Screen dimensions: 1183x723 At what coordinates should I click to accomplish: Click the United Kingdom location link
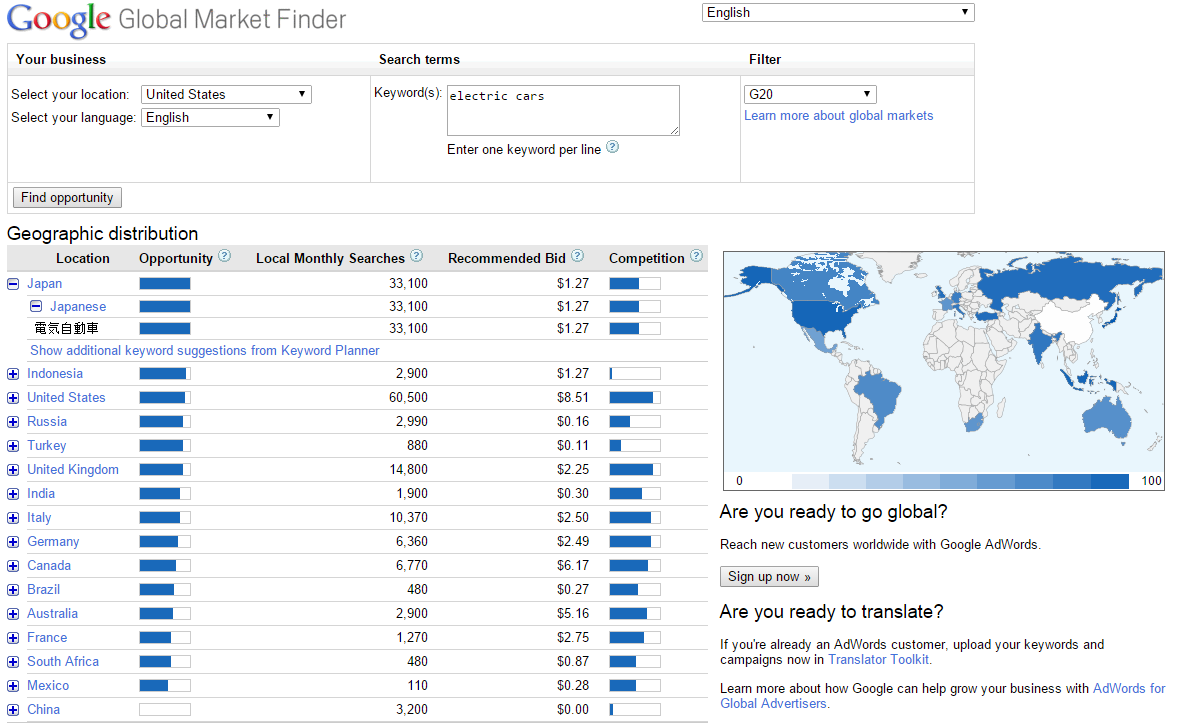click(x=73, y=469)
